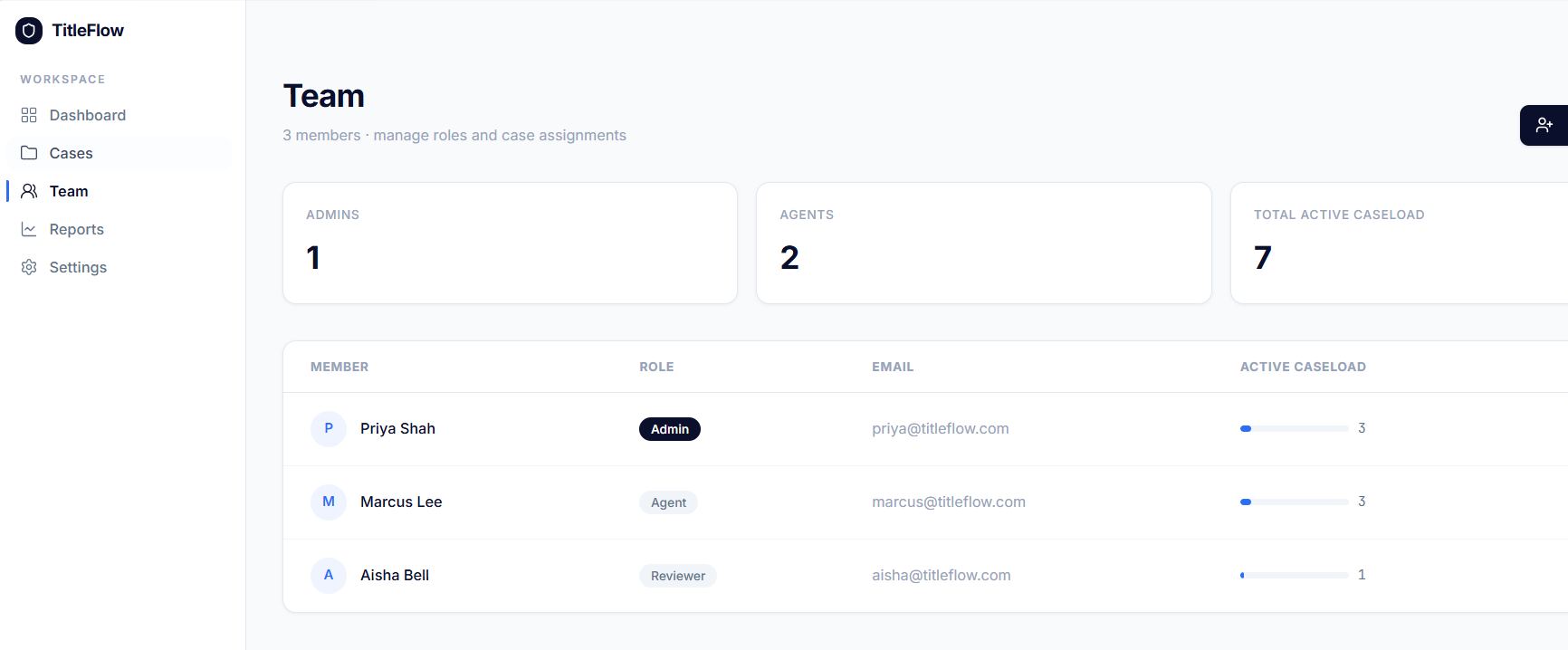This screenshot has height=650, width=1568.
Task: Click the Team people icon
Action: click(x=29, y=191)
